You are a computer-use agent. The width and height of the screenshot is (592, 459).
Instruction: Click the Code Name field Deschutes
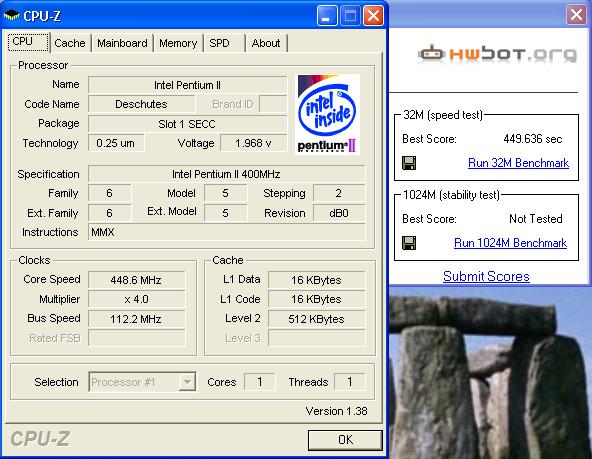pos(142,104)
